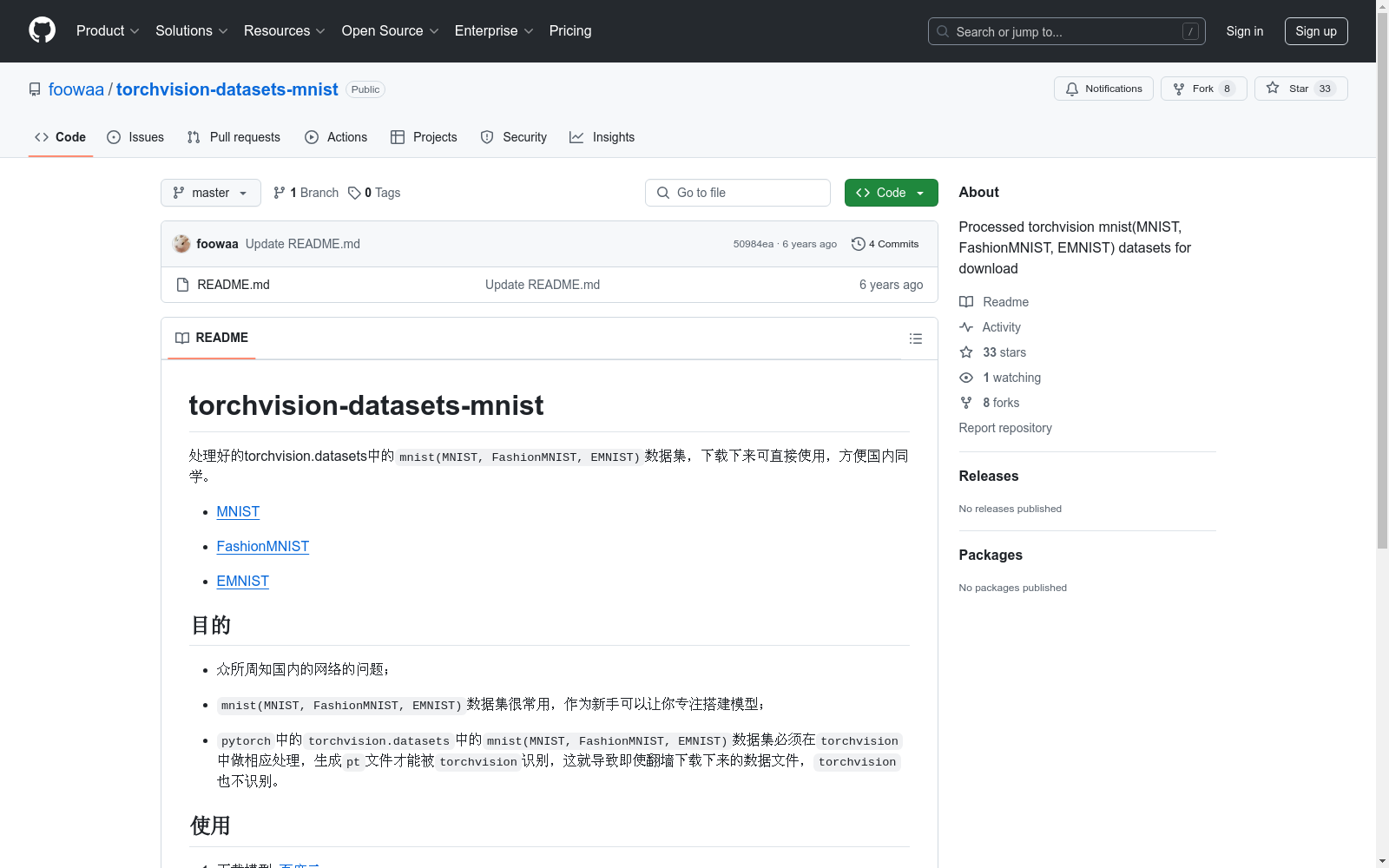Viewport: 1389px width, 868px height.
Task: Click the branch icon beside 1 Branch
Action: point(280,193)
